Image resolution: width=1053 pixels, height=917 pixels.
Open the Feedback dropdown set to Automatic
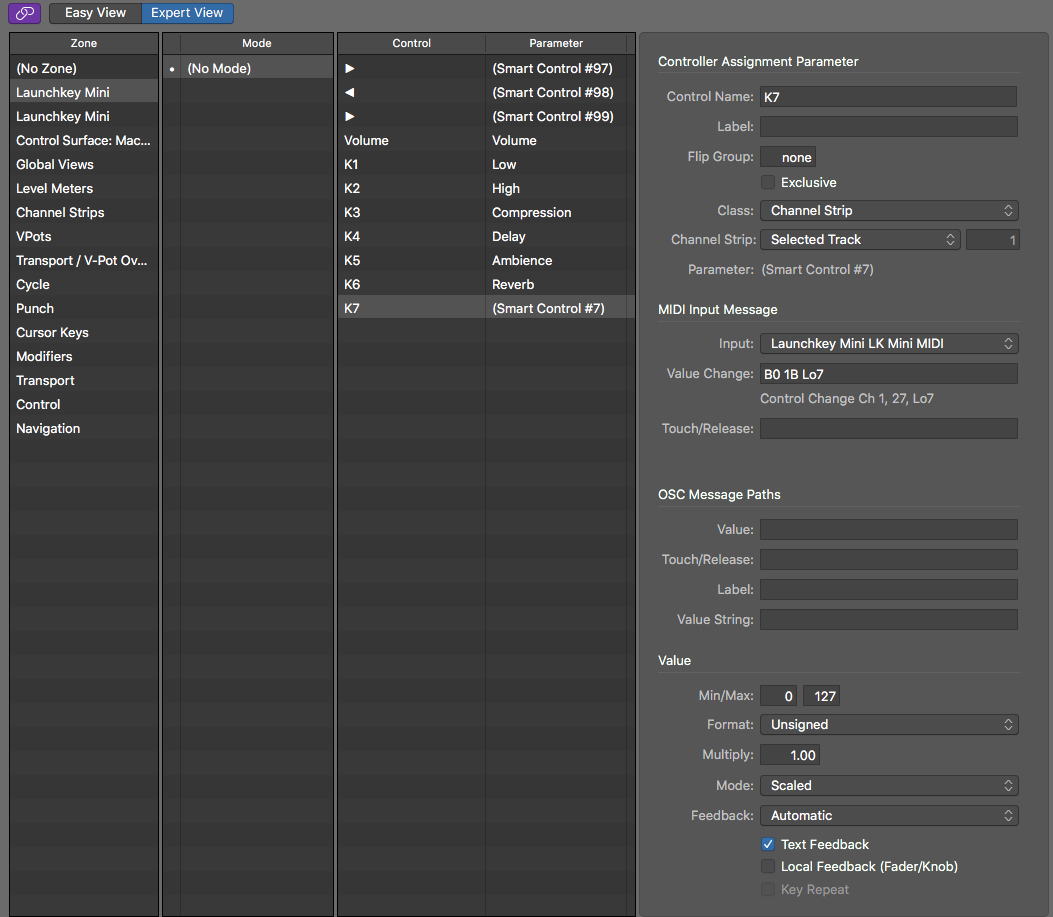point(888,816)
